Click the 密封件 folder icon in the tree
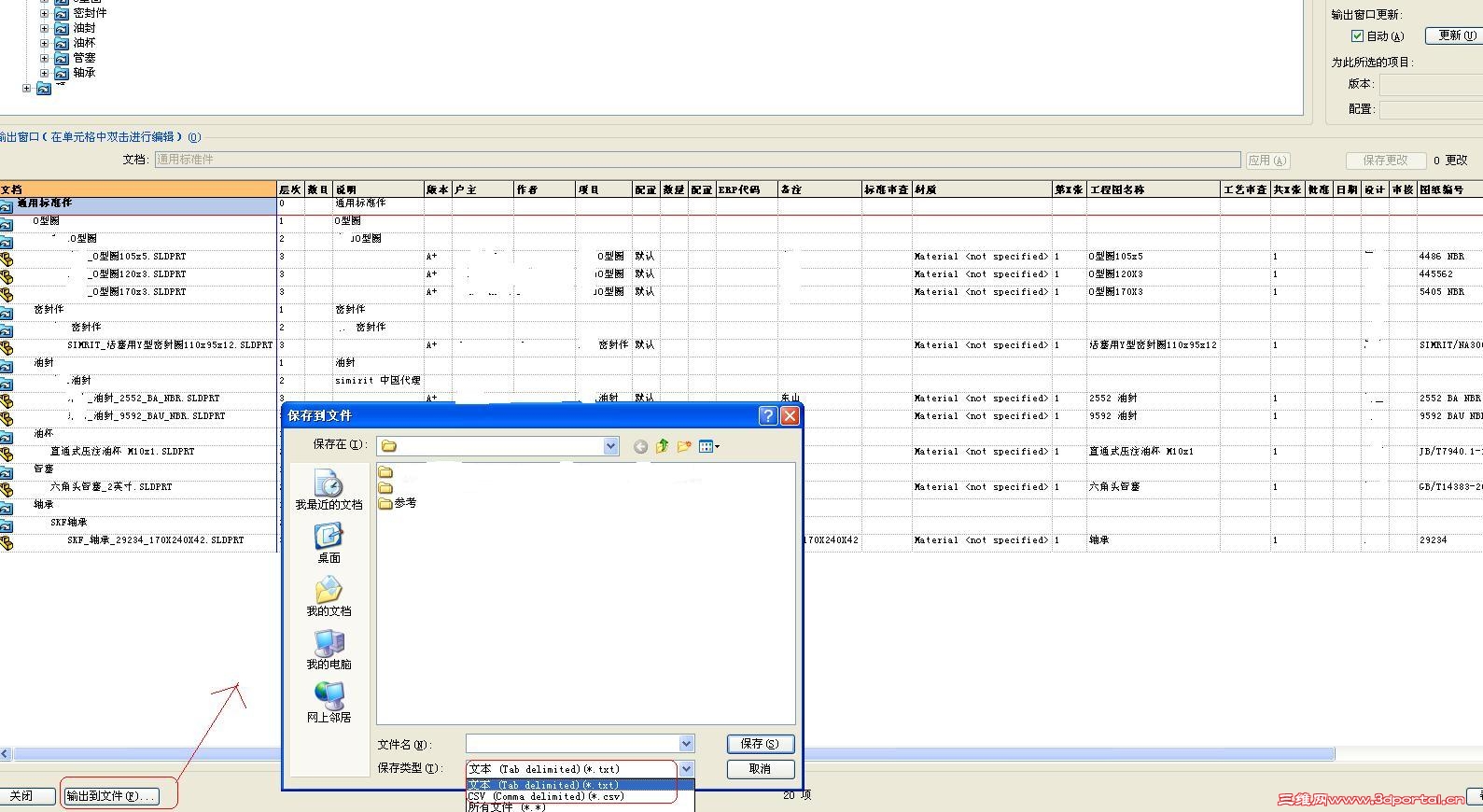 (x=62, y=13)
